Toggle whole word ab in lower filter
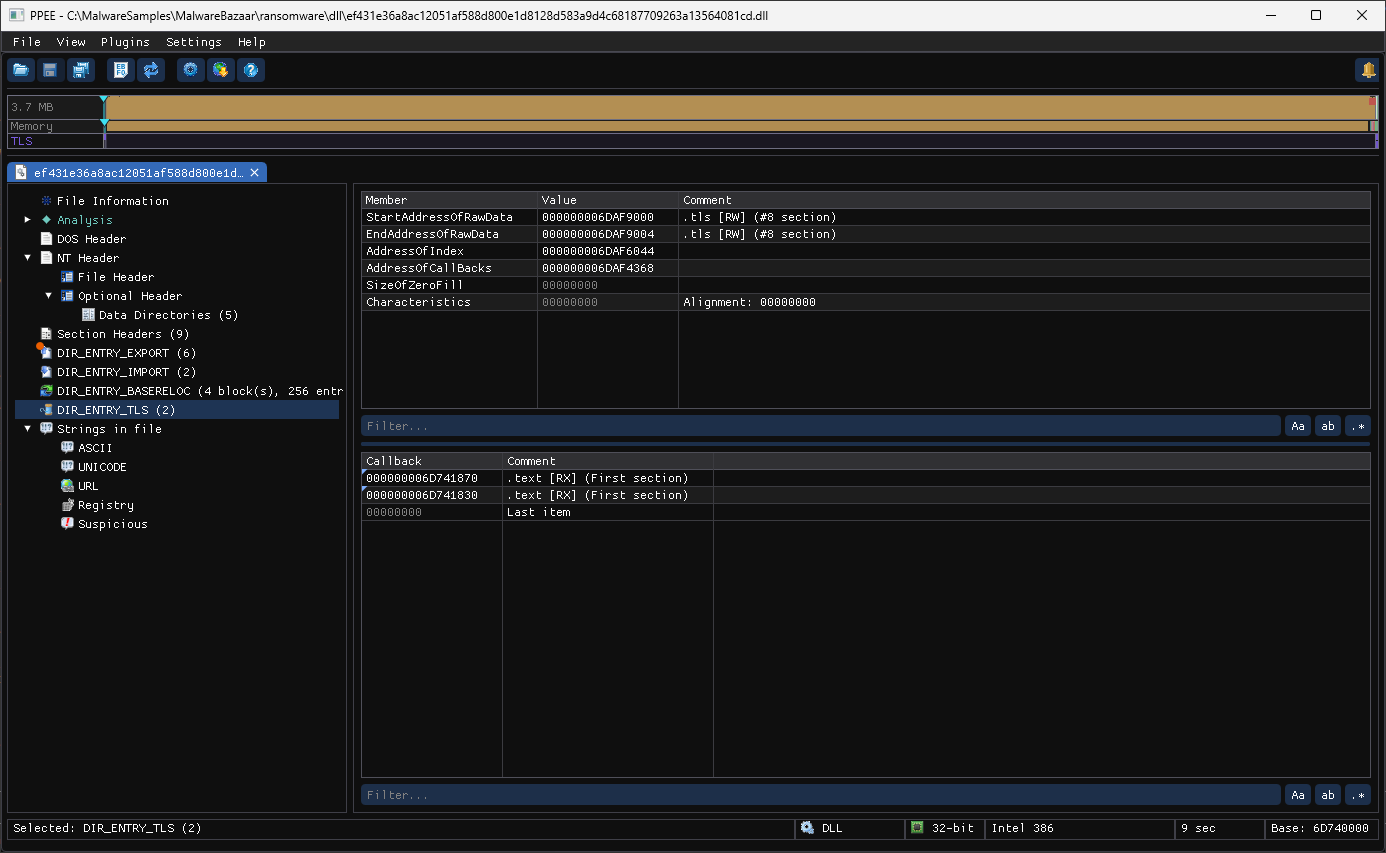Screen dimensions: 1386x853 pyautogui.click(x=1328, y=795)
